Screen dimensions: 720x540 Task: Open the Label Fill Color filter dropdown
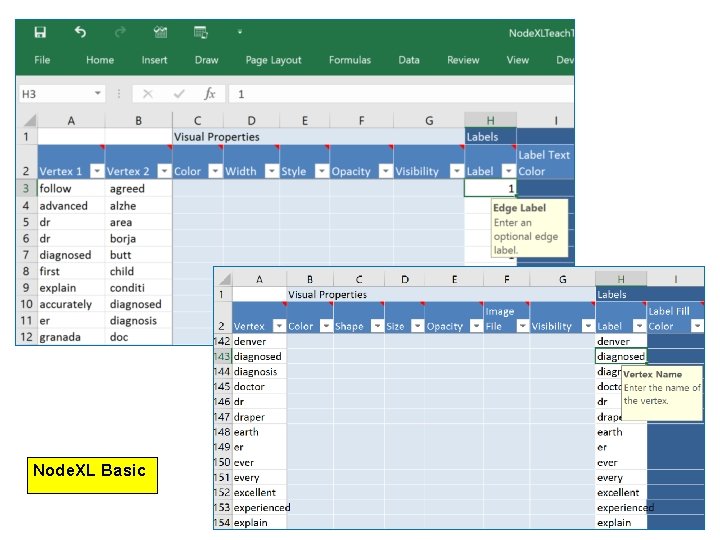point(698,326)
